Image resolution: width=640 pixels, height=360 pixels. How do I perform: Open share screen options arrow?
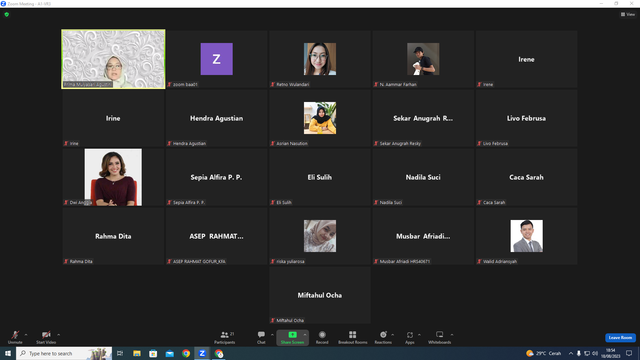pos(305,335)
